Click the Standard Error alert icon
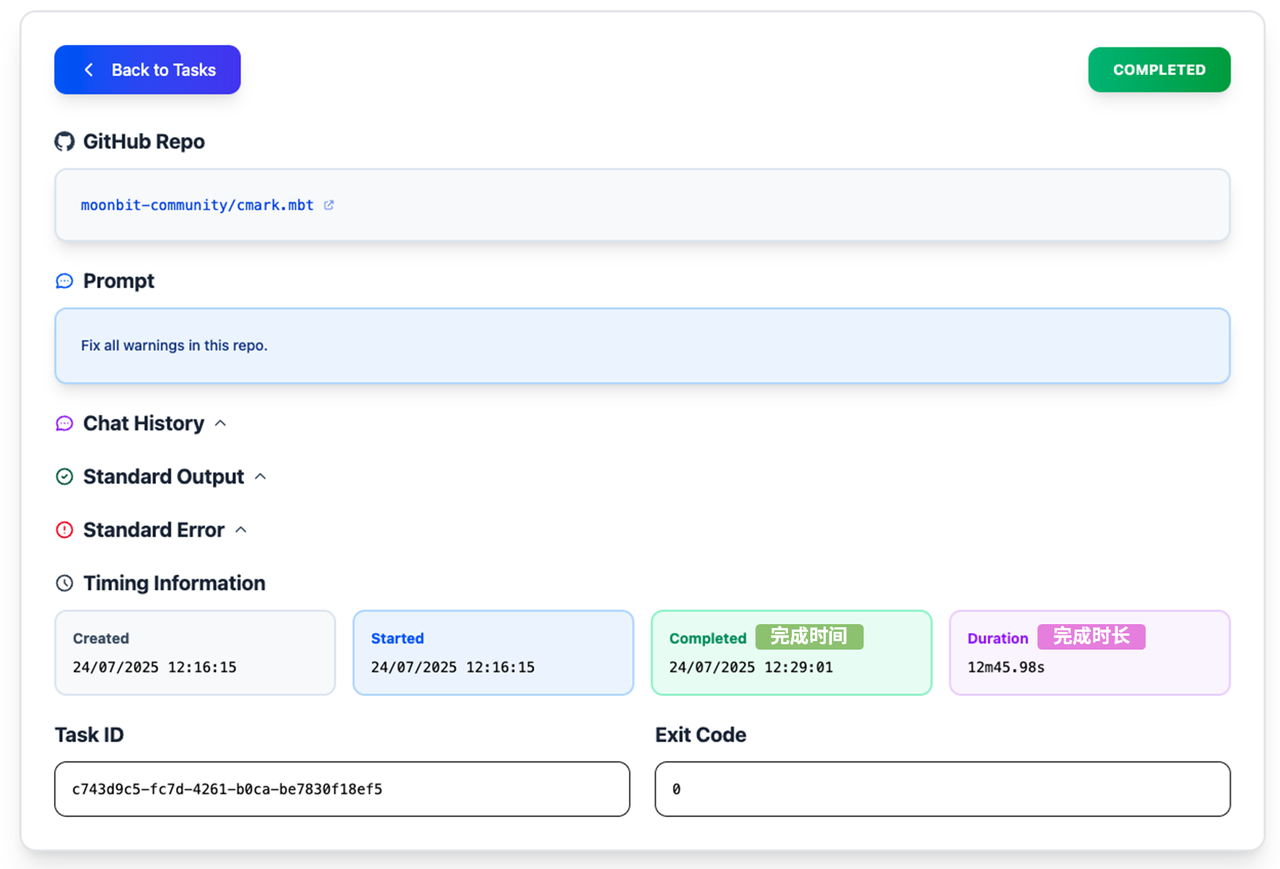 point(65,530)
